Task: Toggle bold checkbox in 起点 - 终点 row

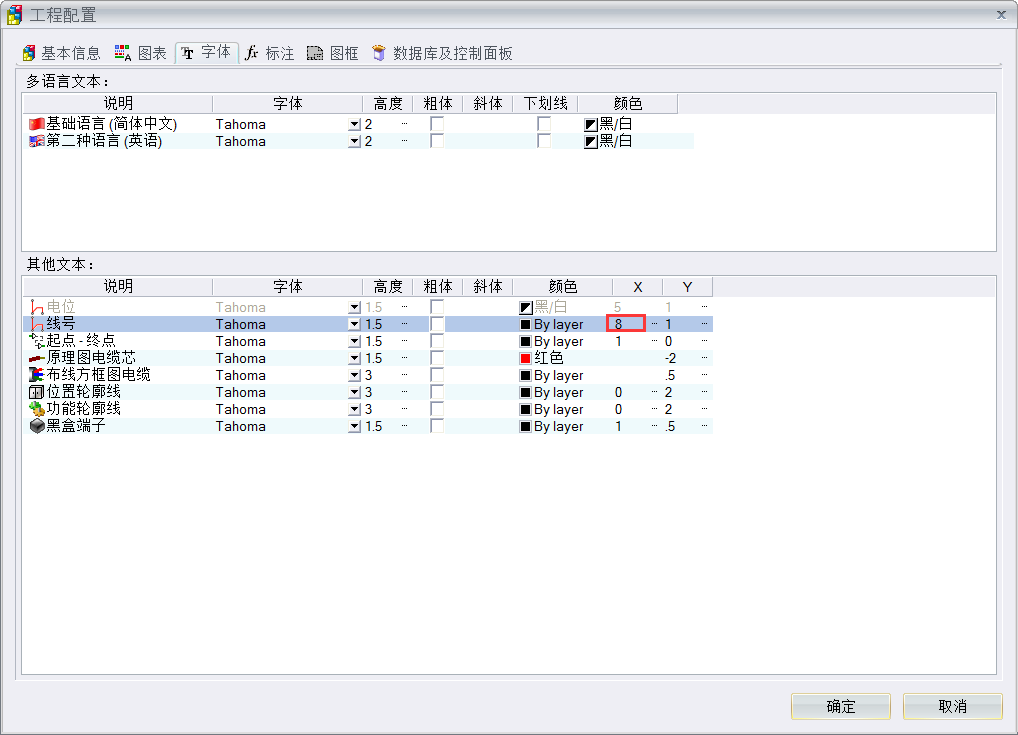Action: coord(437,341)
